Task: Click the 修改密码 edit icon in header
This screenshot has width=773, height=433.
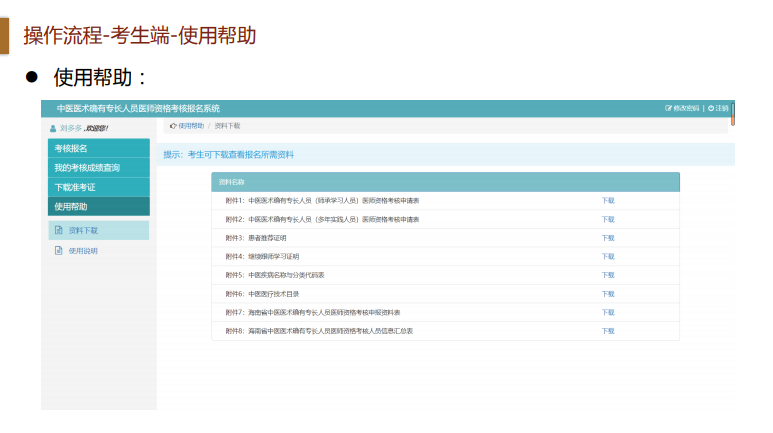Action: tap(668, 108)
